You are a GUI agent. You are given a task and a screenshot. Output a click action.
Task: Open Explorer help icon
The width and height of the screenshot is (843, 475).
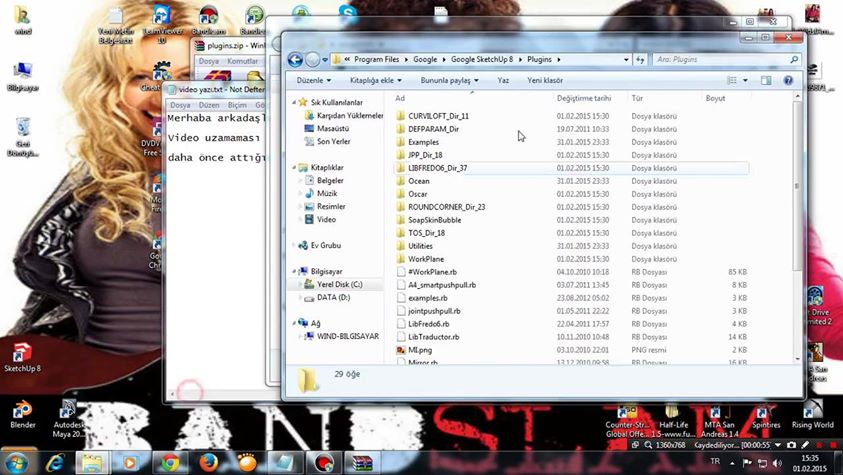click(x=788, y=80)
